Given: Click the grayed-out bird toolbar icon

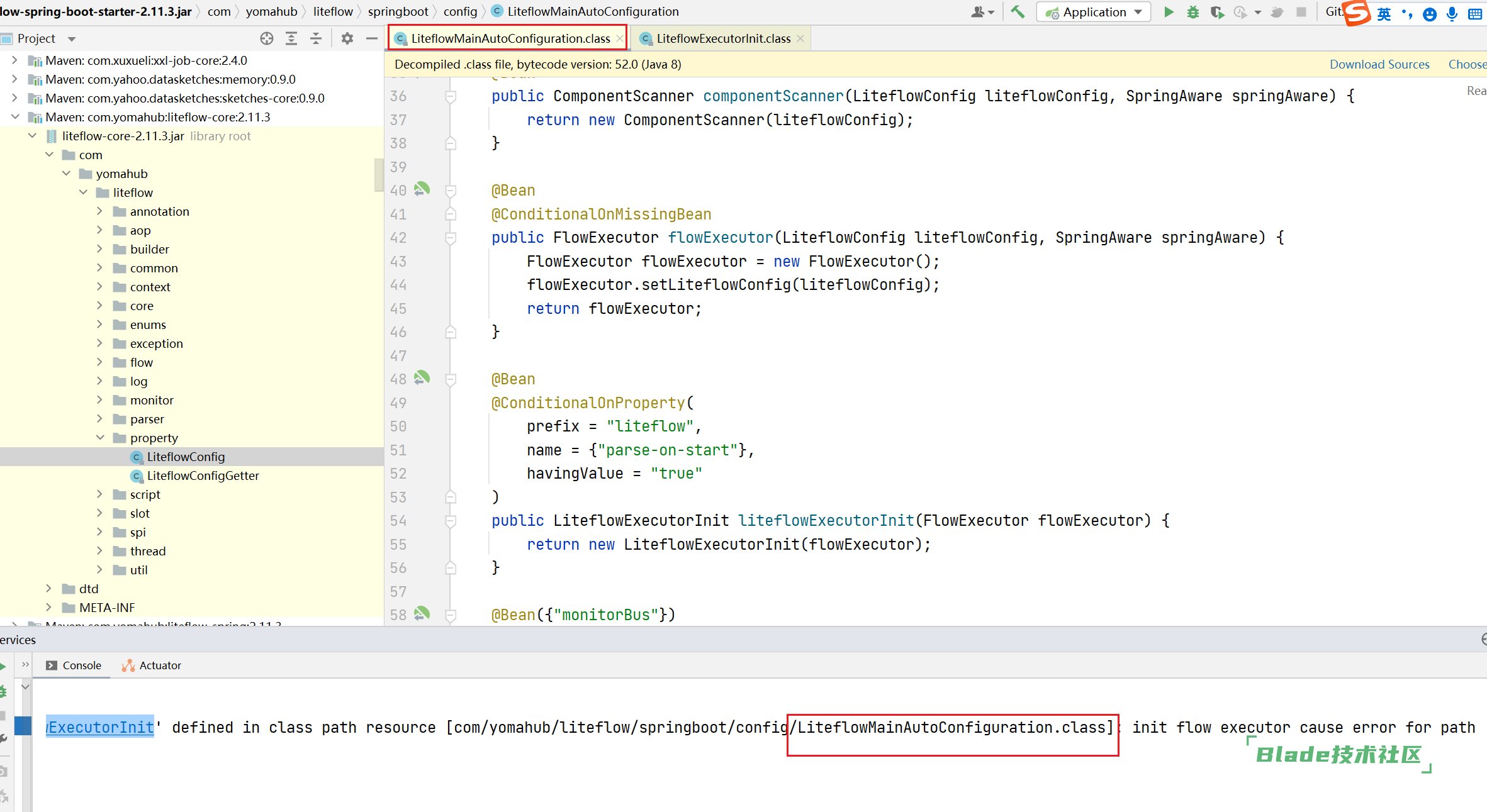Looking at the screenshot, I should (x=1277, y=12).
